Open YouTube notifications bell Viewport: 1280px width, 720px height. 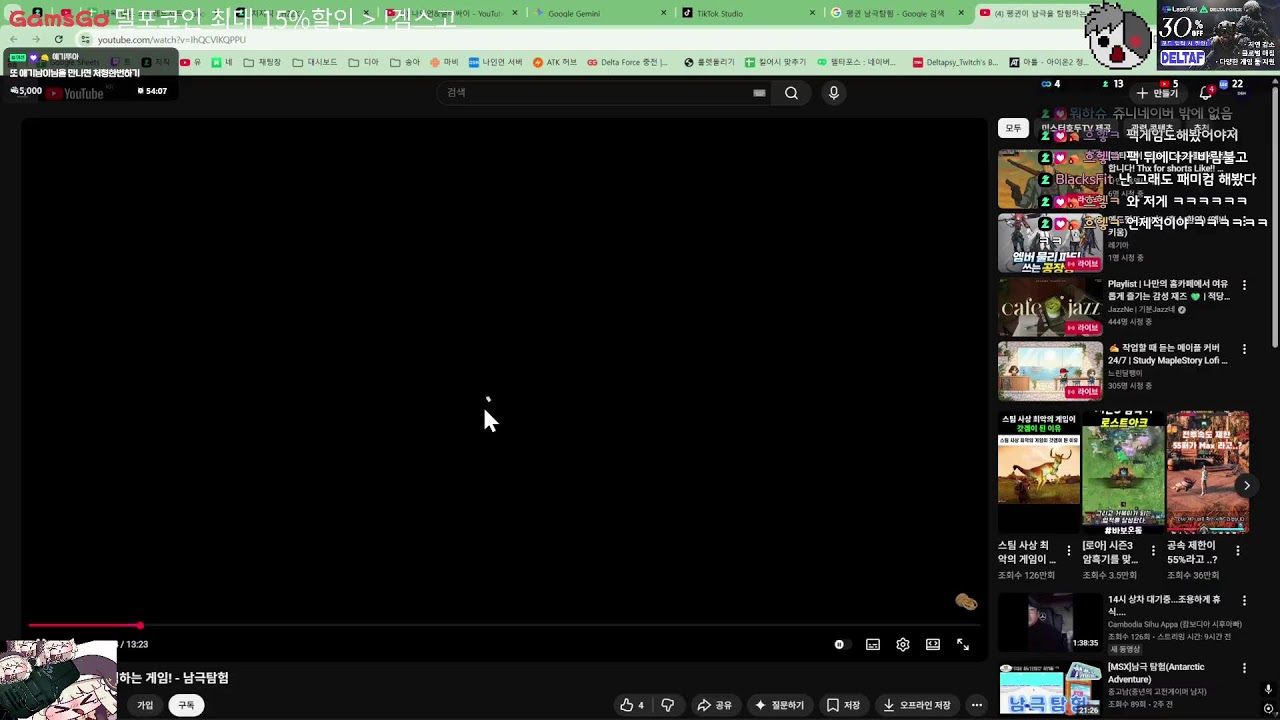tap(1205, 93)
